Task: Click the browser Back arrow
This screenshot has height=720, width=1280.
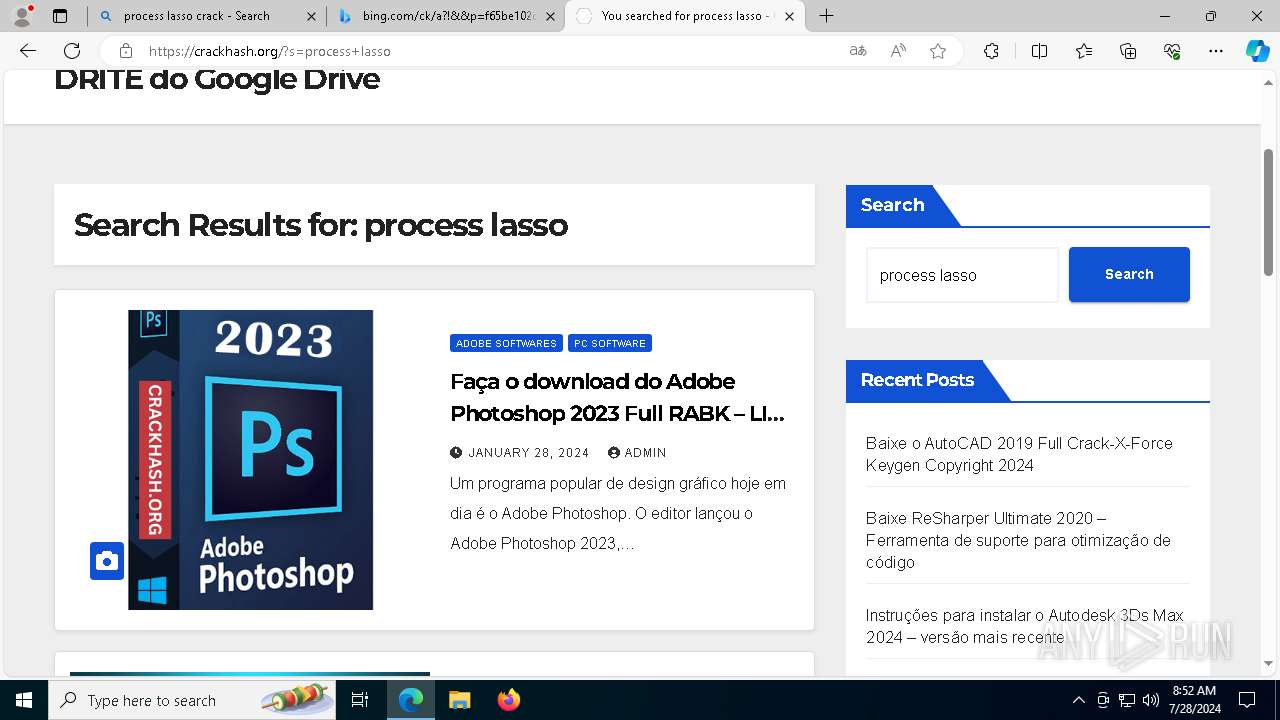Action: click(x=28, y=51)
